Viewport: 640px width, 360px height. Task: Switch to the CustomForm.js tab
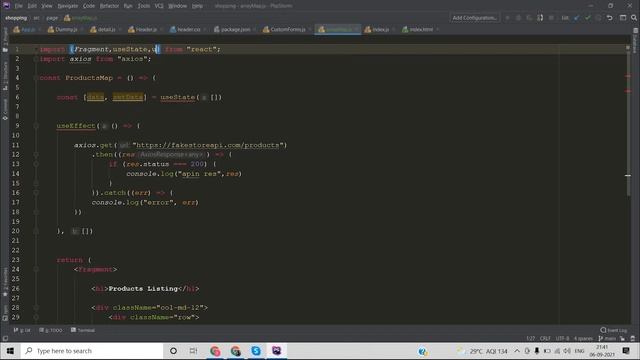point(287,29)
